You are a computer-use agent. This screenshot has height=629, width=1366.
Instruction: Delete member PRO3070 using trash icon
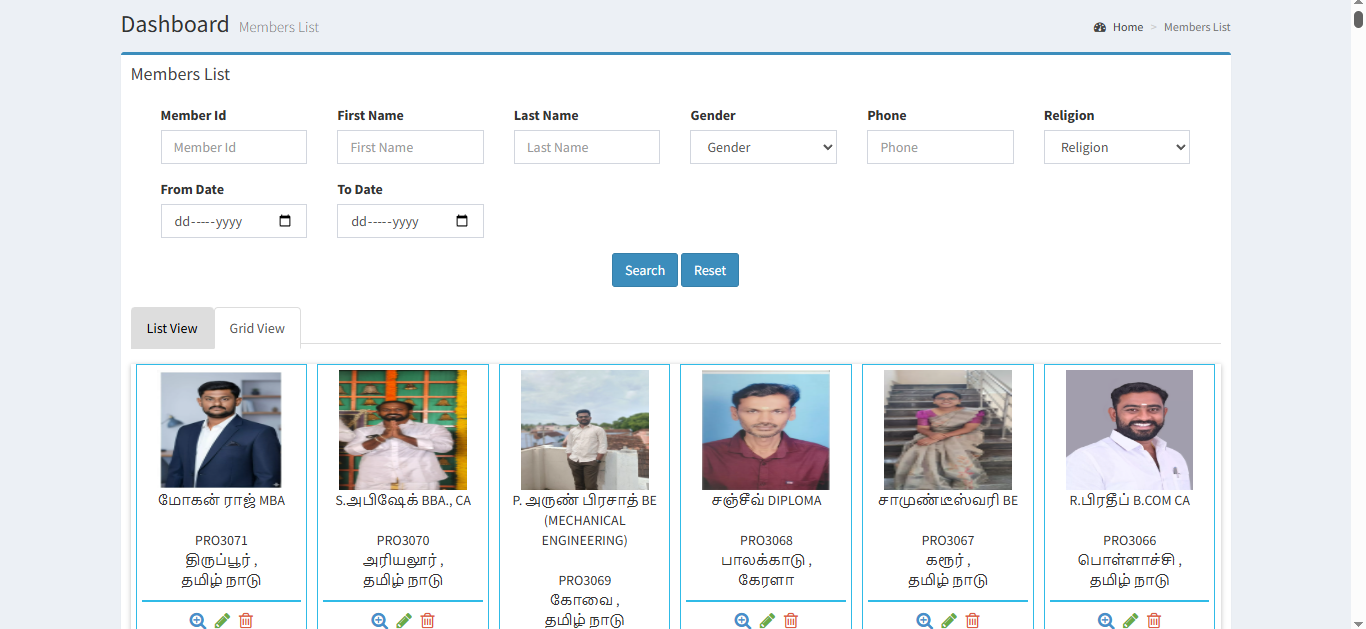pos(428,620)
